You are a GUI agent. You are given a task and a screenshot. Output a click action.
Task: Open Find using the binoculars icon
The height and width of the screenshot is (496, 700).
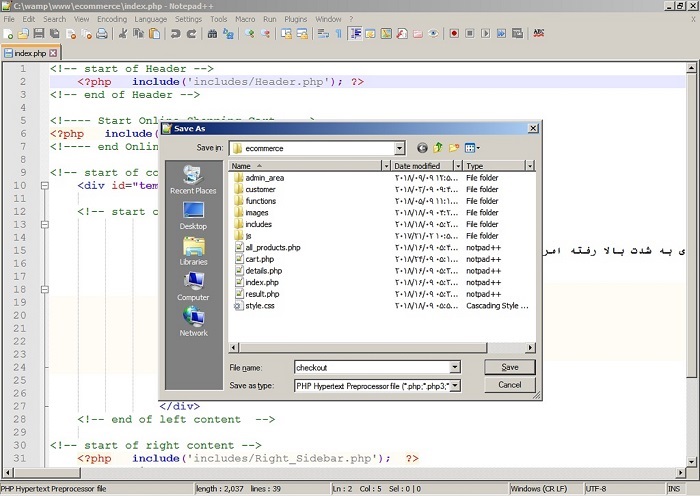click(x=212, y=33)
